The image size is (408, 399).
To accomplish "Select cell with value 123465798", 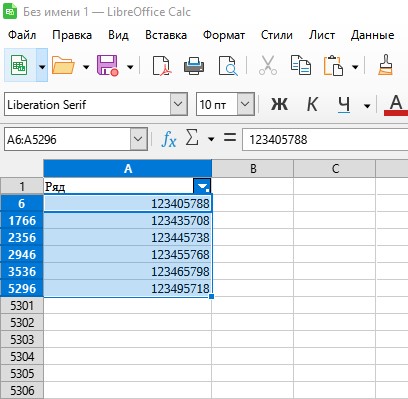I will tap(128, 271).
